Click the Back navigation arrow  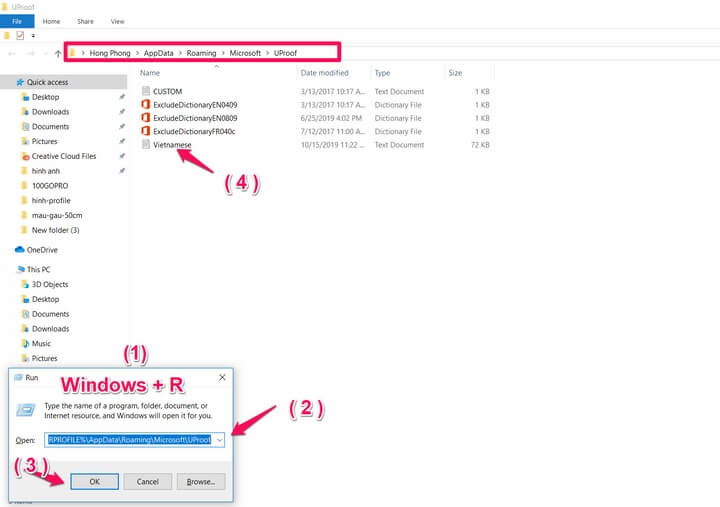[x=12, y=54]
